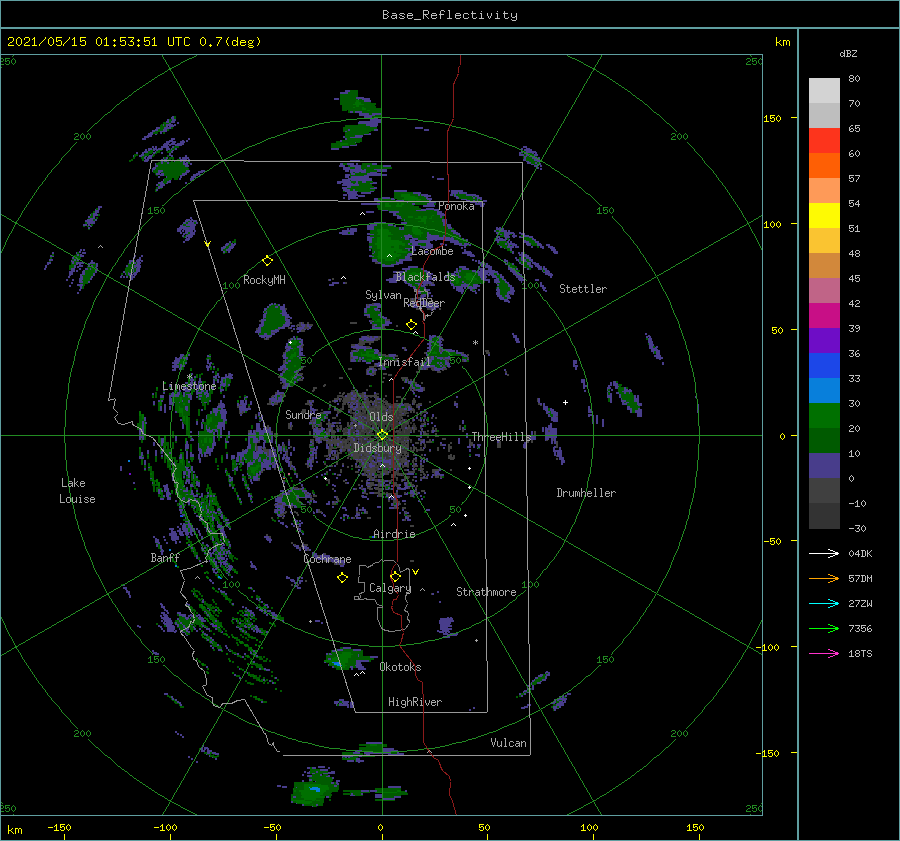Viewport: 900px width, 841px height.
Task: Click the Drumheller town label
Action: click(x=586, y=493)
